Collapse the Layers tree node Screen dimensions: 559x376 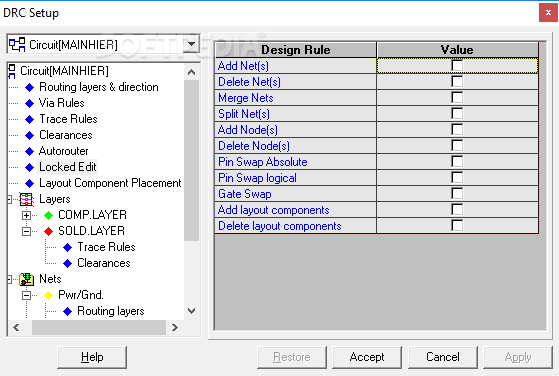pos(10,199)
